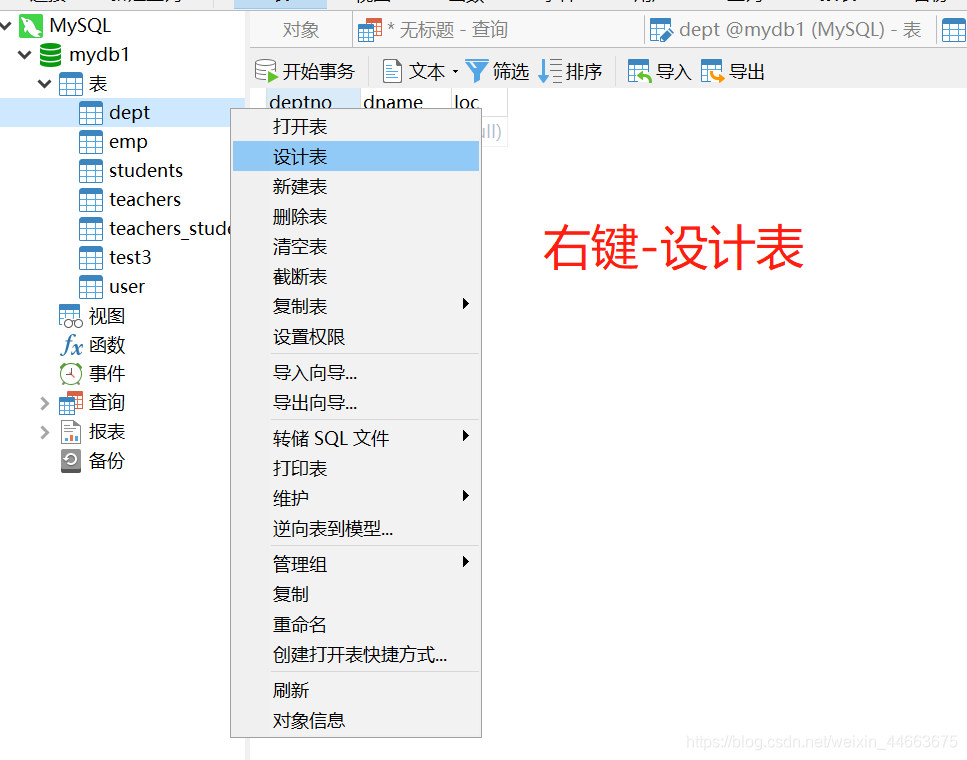Screen dimensions: 967x760
Task: Collapse the MySQL connection node
Action: pyautogui.click(x=6, y=26)
